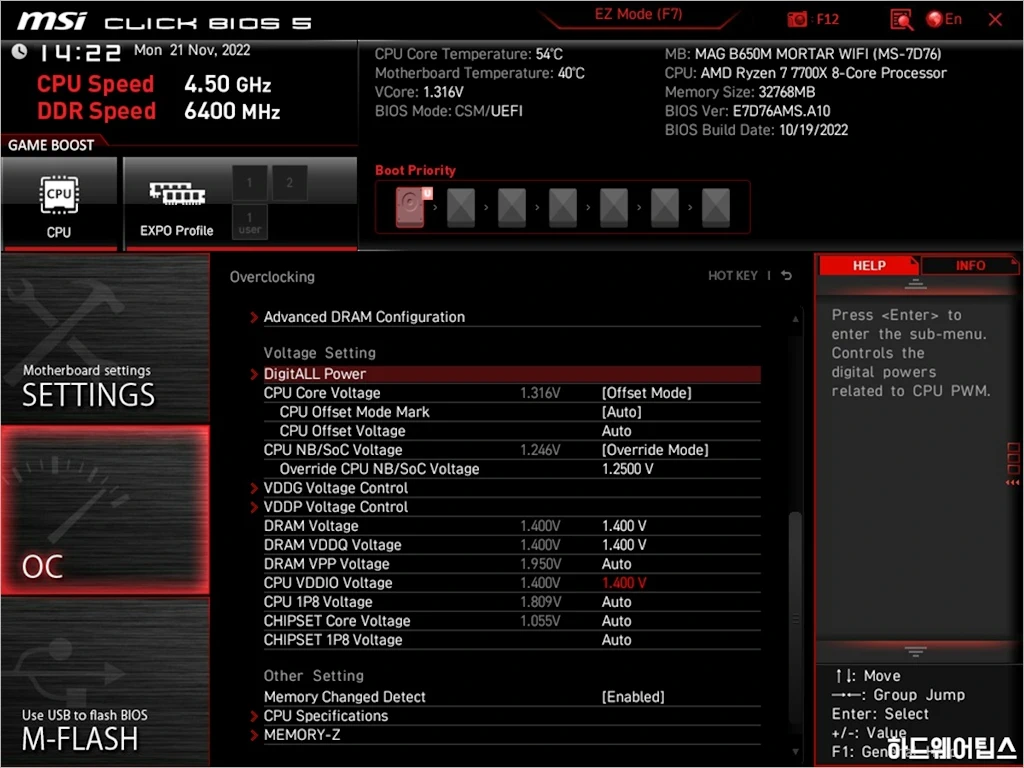Switch to EZ Mode (F7)
Viewport: 1024px width, 768px height.
click(638, 14)
